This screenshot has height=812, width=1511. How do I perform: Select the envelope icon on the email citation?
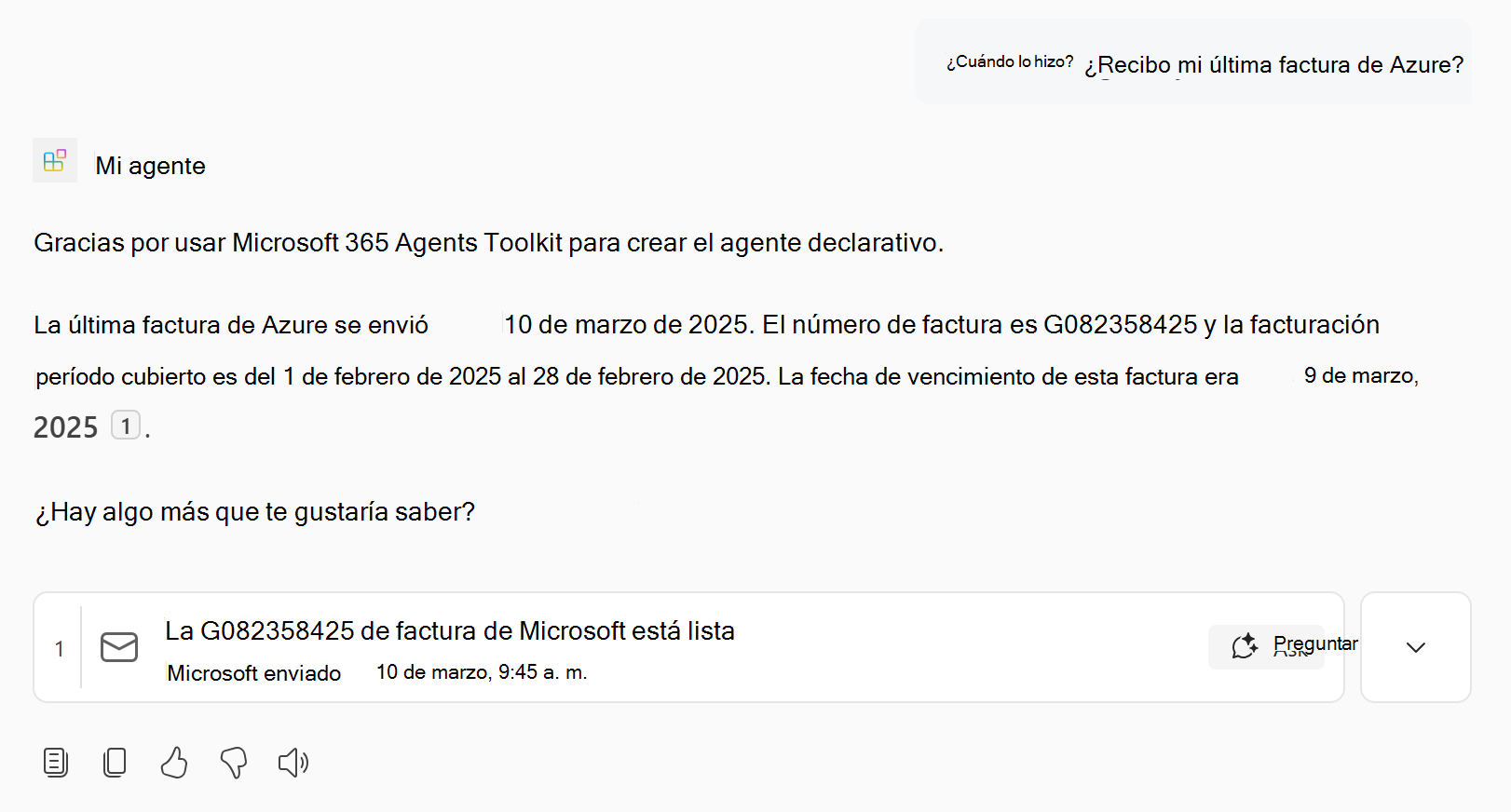[118, 647]
